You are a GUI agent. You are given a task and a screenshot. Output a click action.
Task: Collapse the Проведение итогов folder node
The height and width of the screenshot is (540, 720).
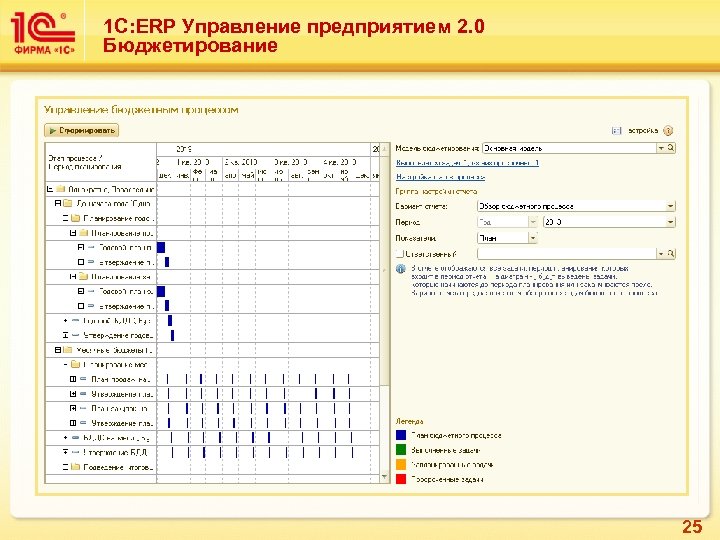(x=65, y=467)
